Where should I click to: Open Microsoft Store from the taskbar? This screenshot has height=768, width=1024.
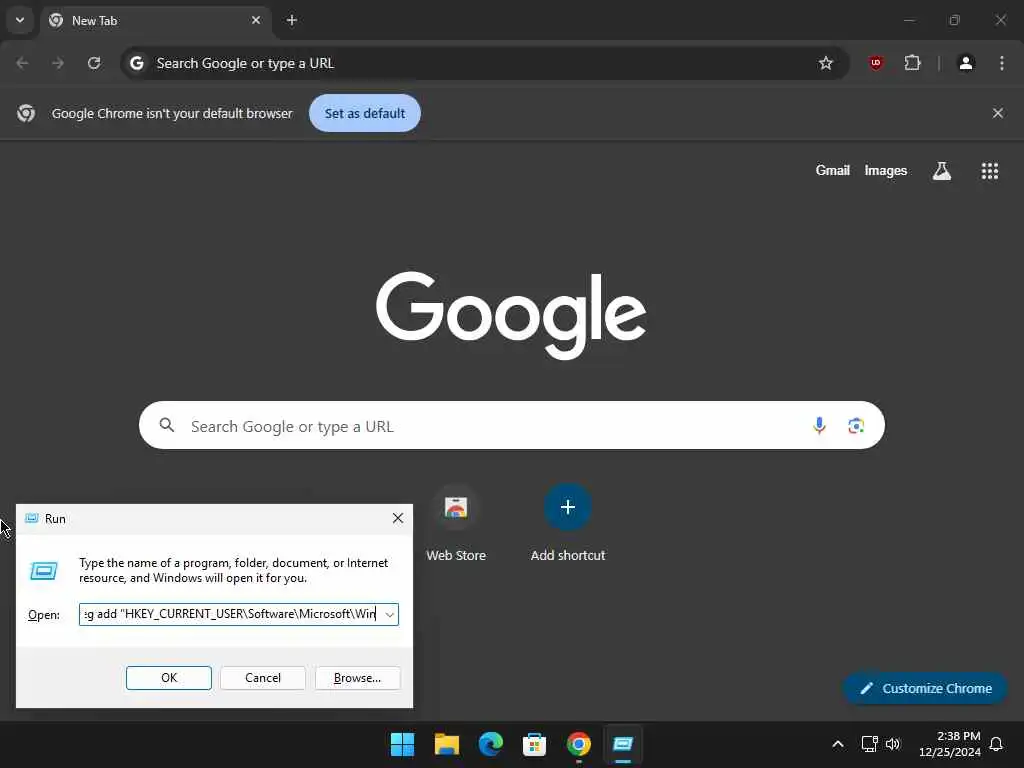[x=534, y=744]
